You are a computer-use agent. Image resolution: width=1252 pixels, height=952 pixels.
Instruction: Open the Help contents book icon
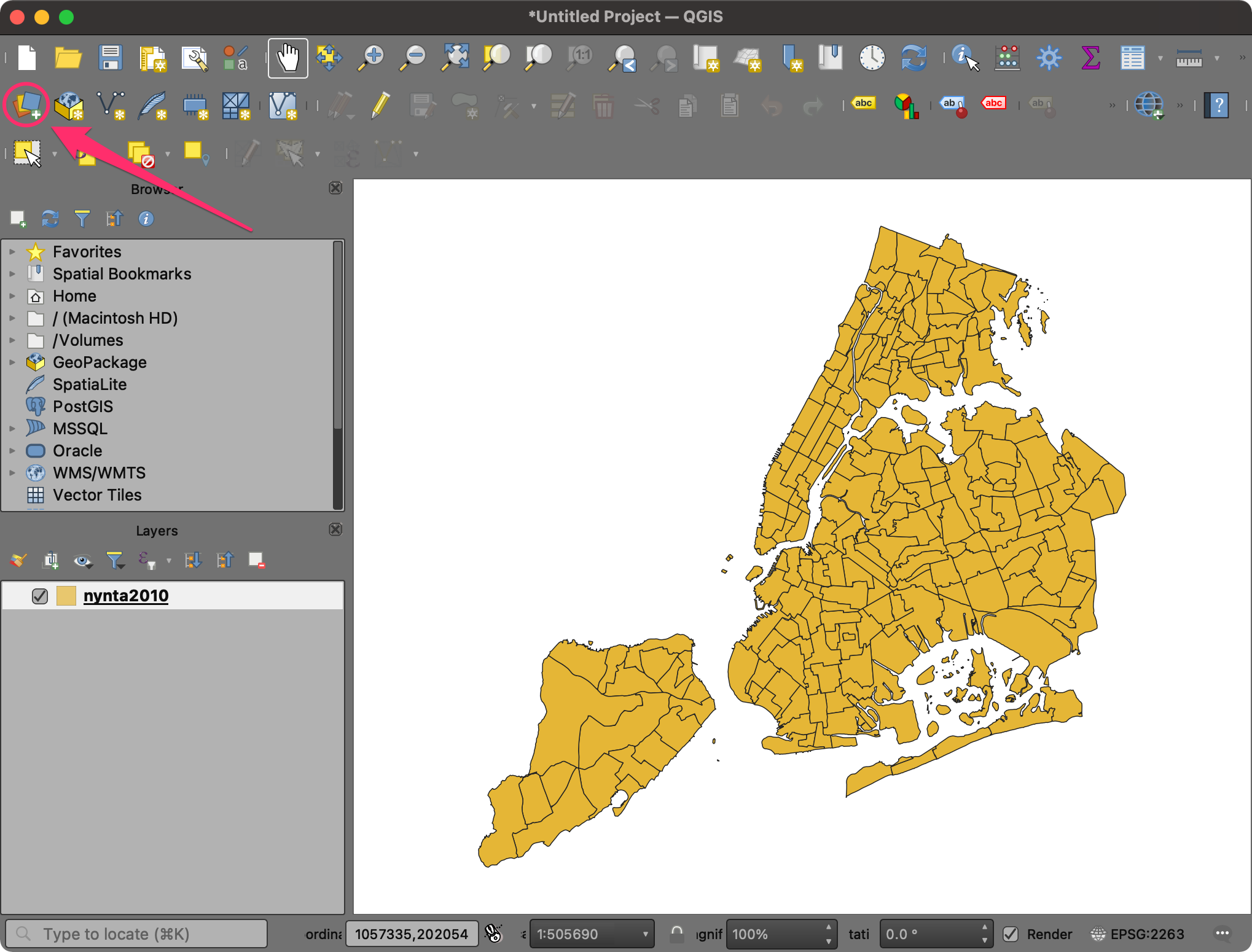(1216, 105)
